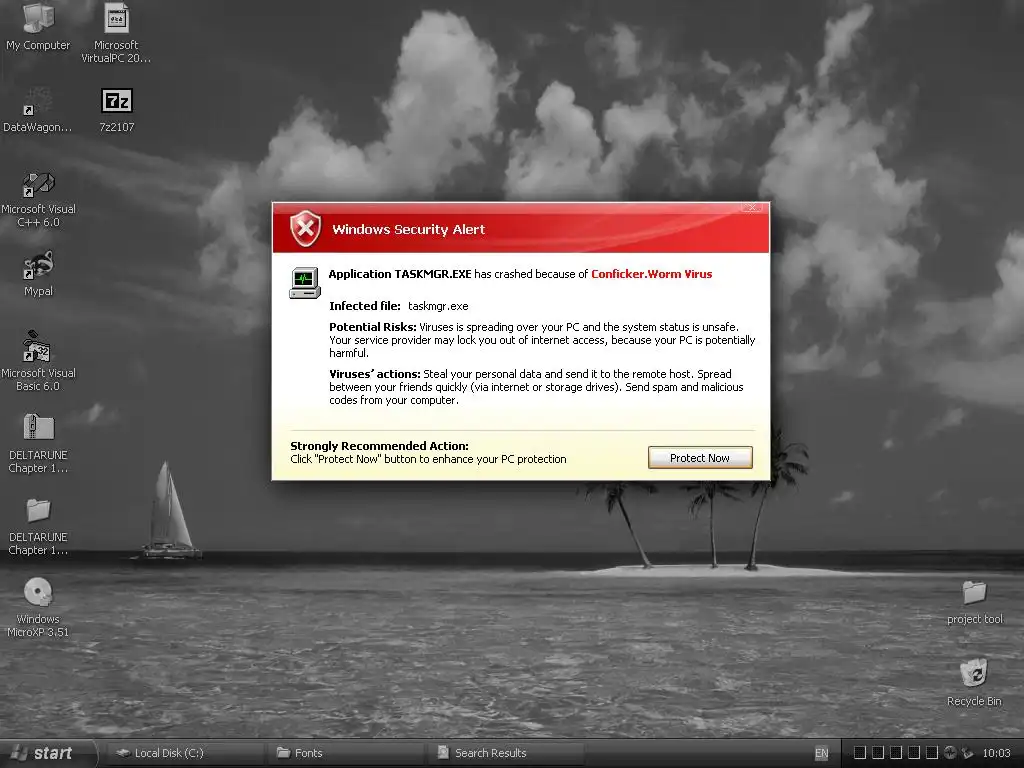The image size is (1024, 768).
Task: Click the taskmgr.exe infected file name
Action: 438,306
